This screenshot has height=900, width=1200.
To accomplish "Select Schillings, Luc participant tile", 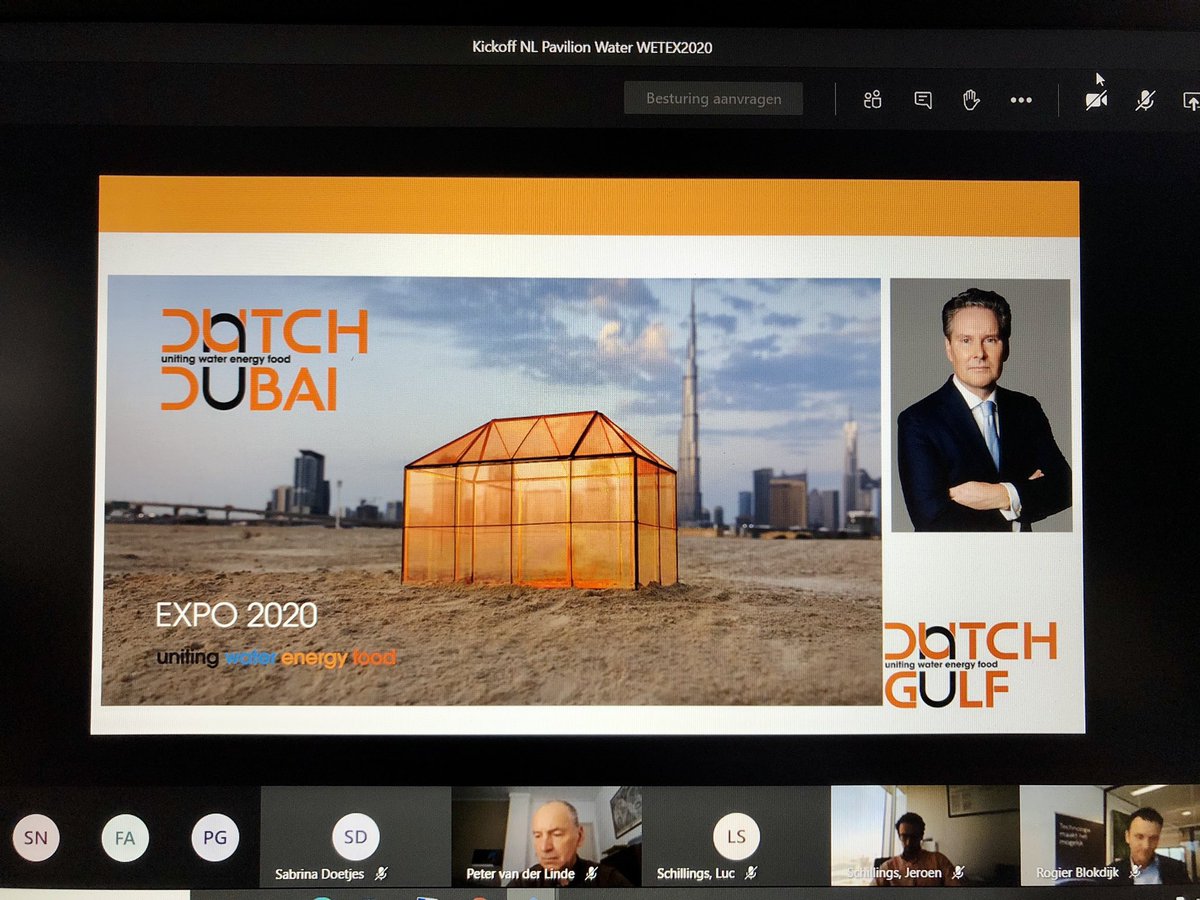I will 734,836.
